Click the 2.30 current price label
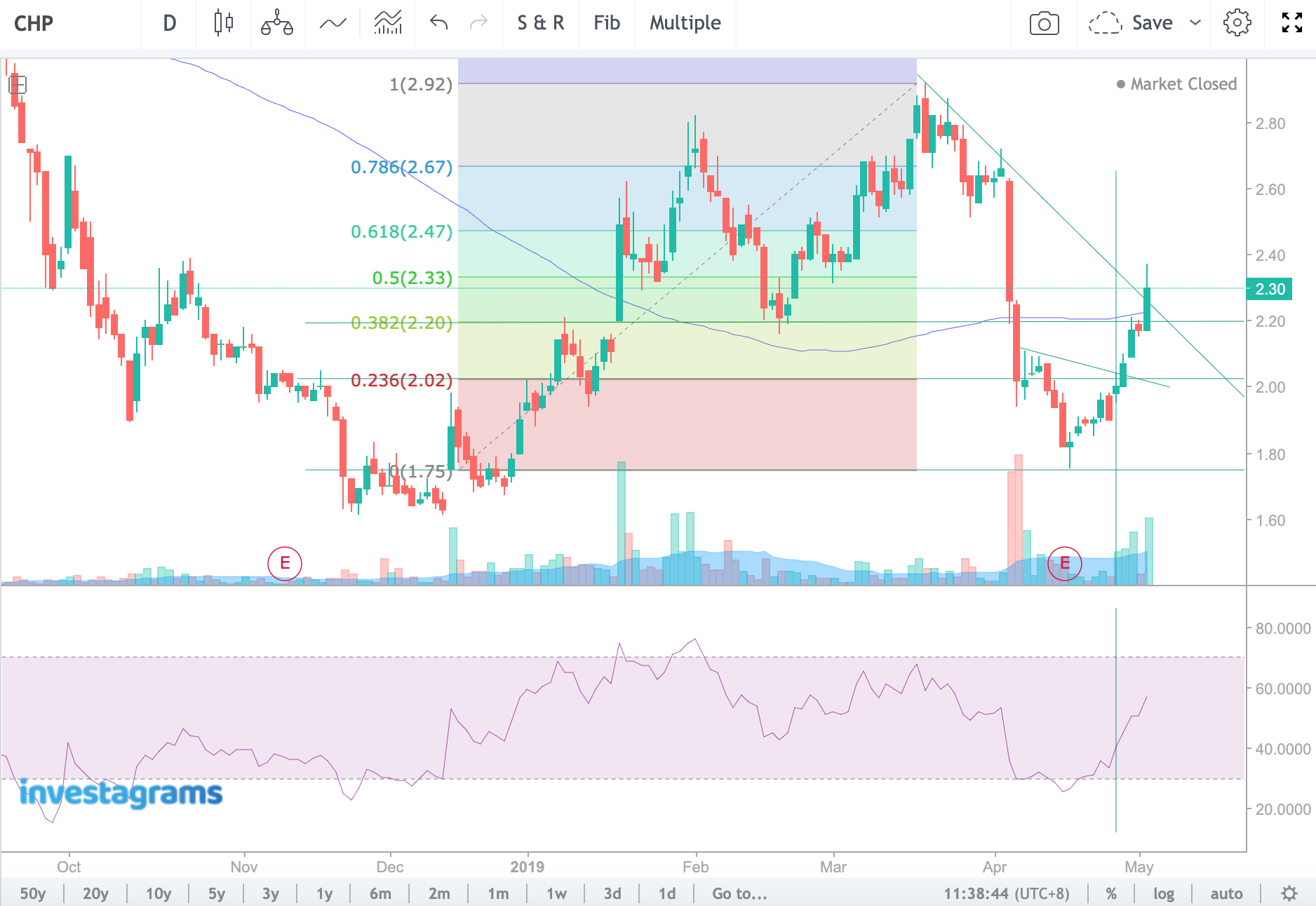The image size is (1316, 906). click(x=1269, y=289)
